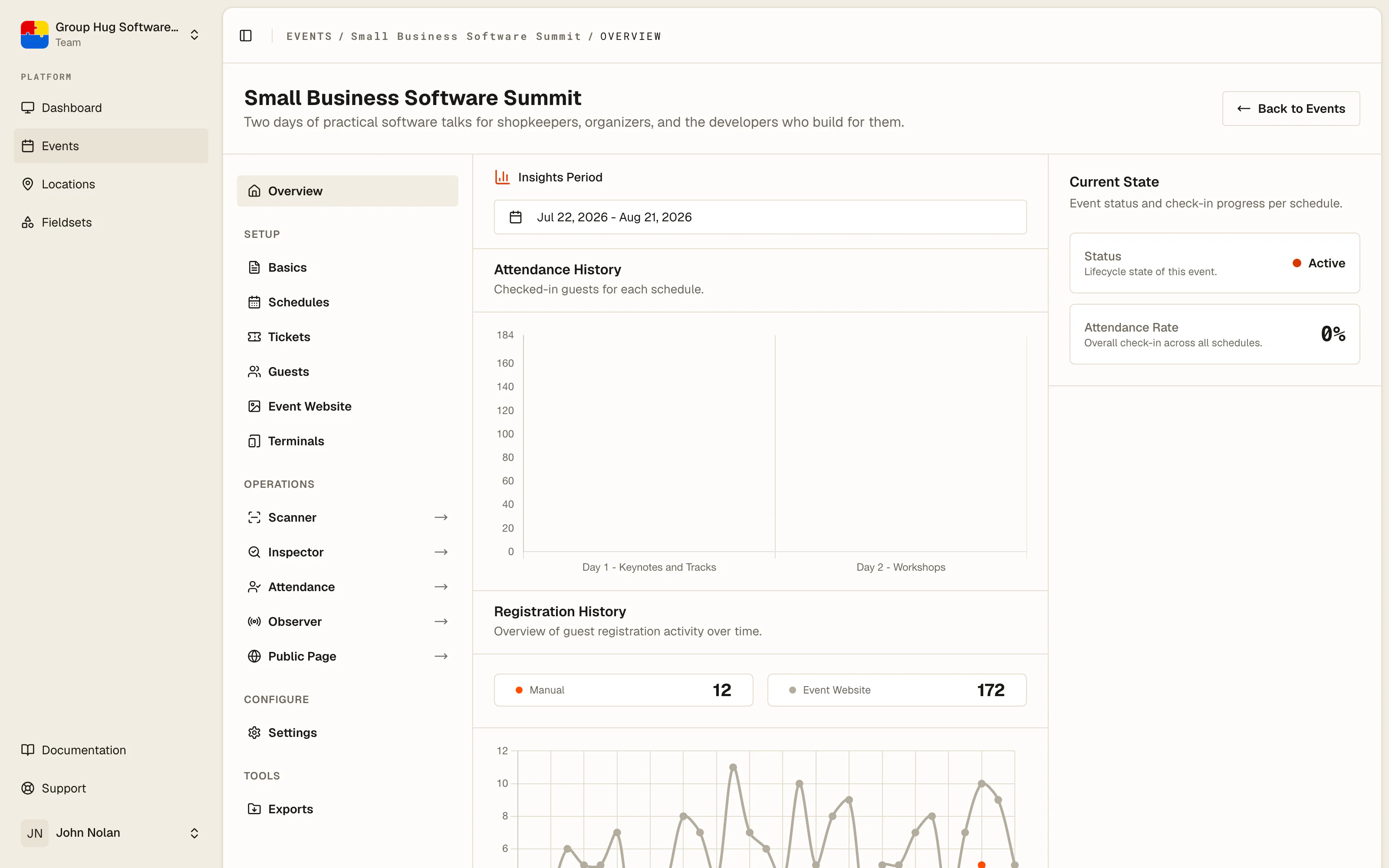Open Attendance via its arrow
Viewport: 1389px width, 868px height.
coord(441,587)
